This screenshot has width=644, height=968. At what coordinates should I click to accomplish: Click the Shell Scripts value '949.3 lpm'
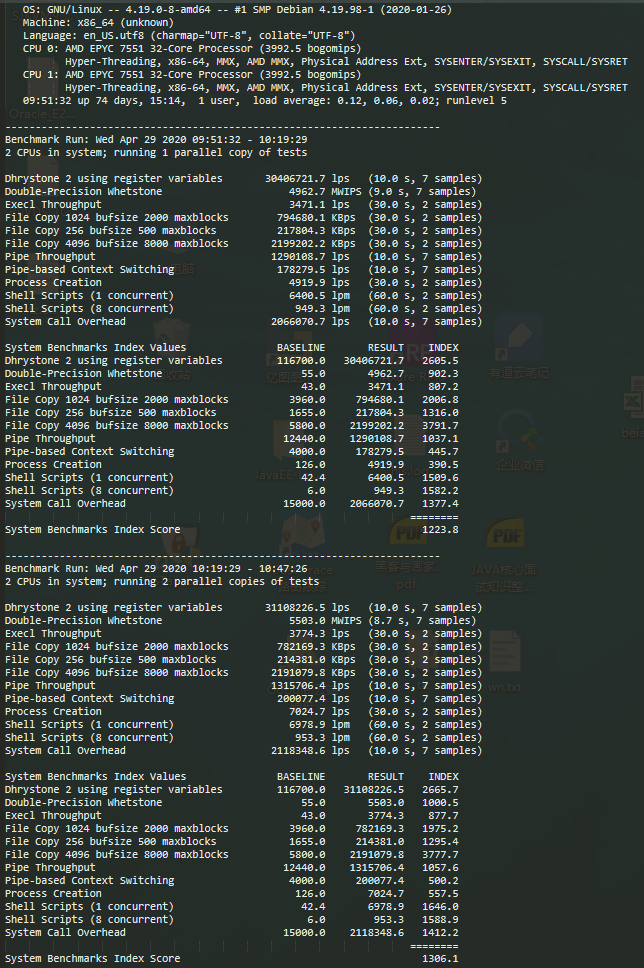point(322,308)
